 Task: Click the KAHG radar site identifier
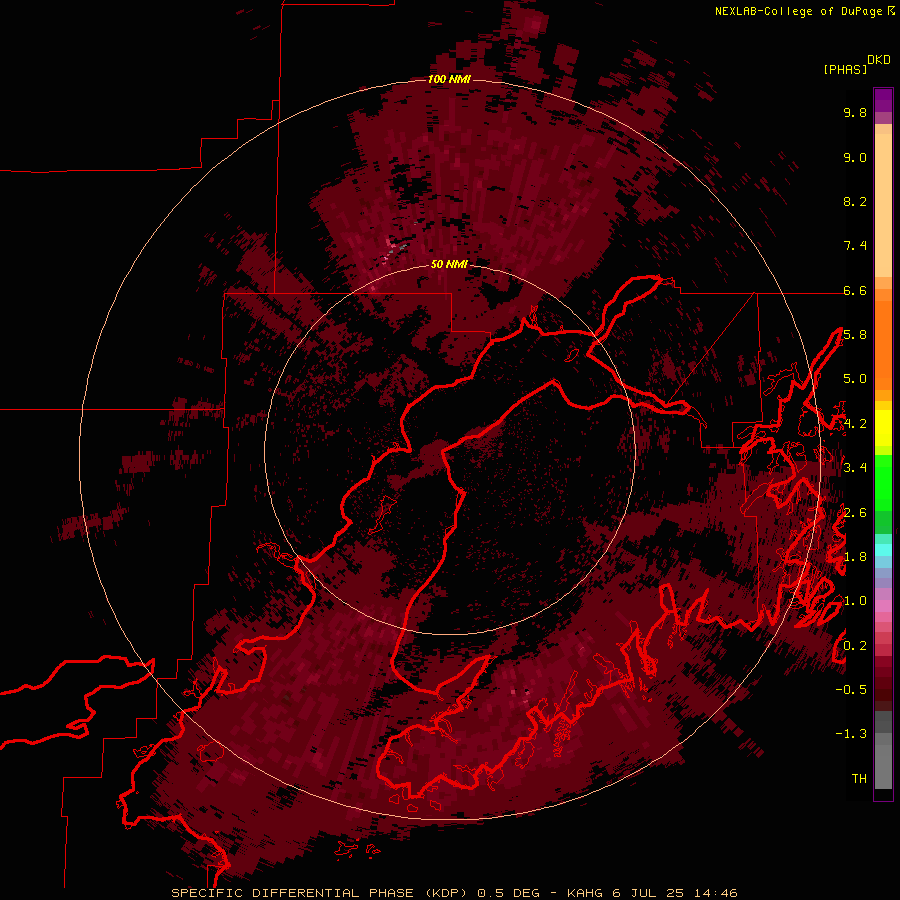point(585,893)
